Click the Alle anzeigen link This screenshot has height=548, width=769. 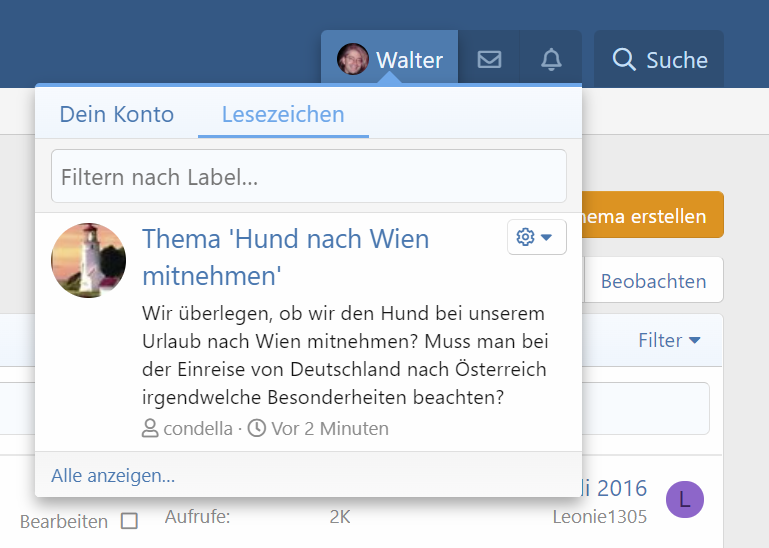tap(113, 475)
